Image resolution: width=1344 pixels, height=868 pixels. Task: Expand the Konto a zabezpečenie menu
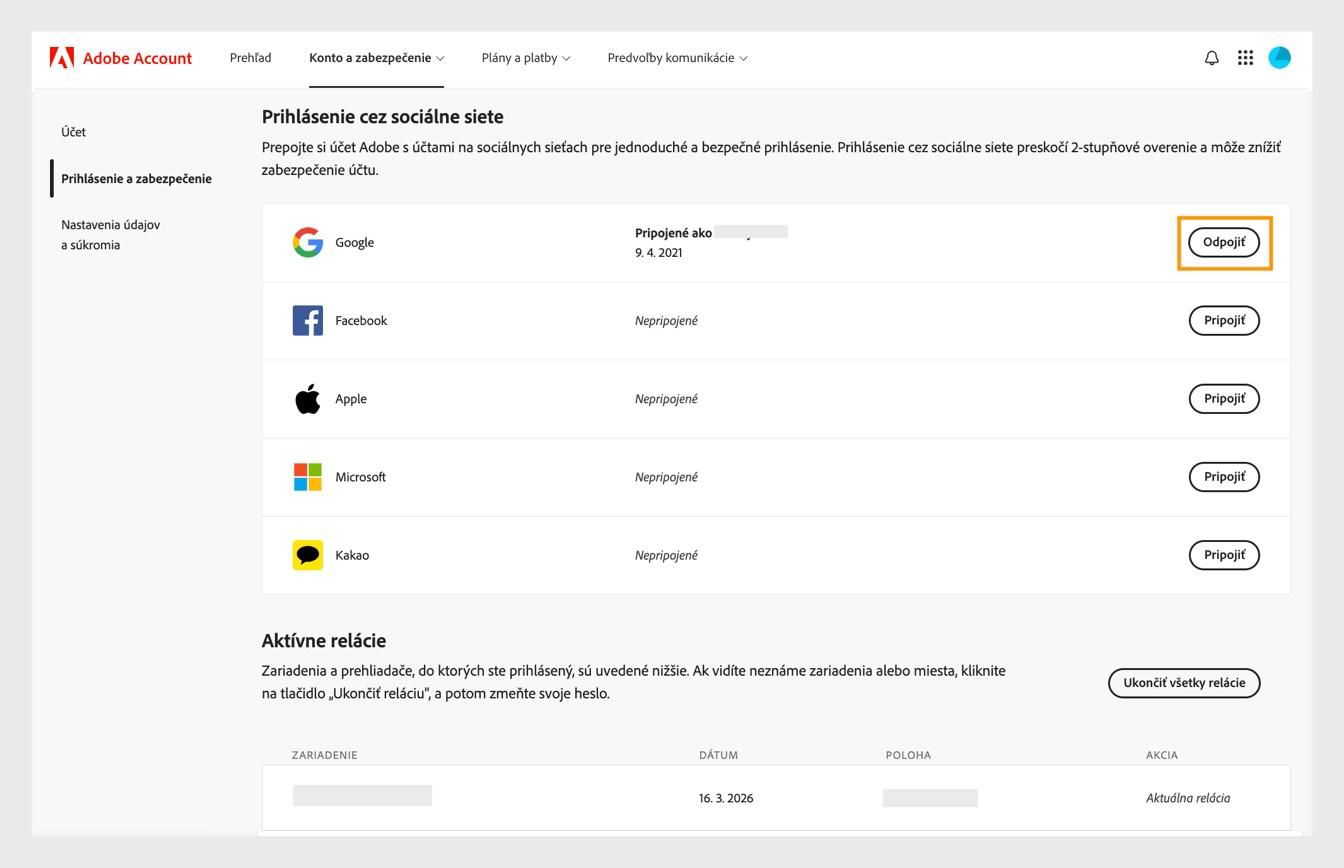coord(376,58)
